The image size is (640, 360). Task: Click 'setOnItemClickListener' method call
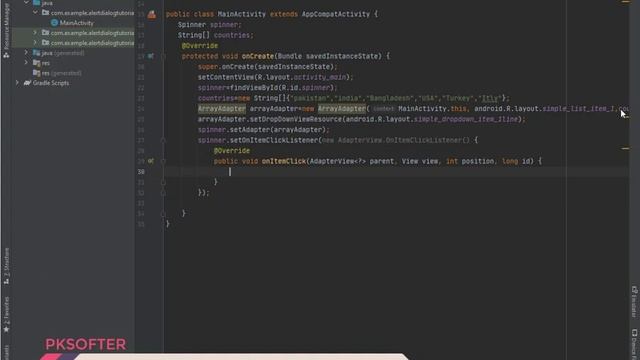click(x=274, y=140)
